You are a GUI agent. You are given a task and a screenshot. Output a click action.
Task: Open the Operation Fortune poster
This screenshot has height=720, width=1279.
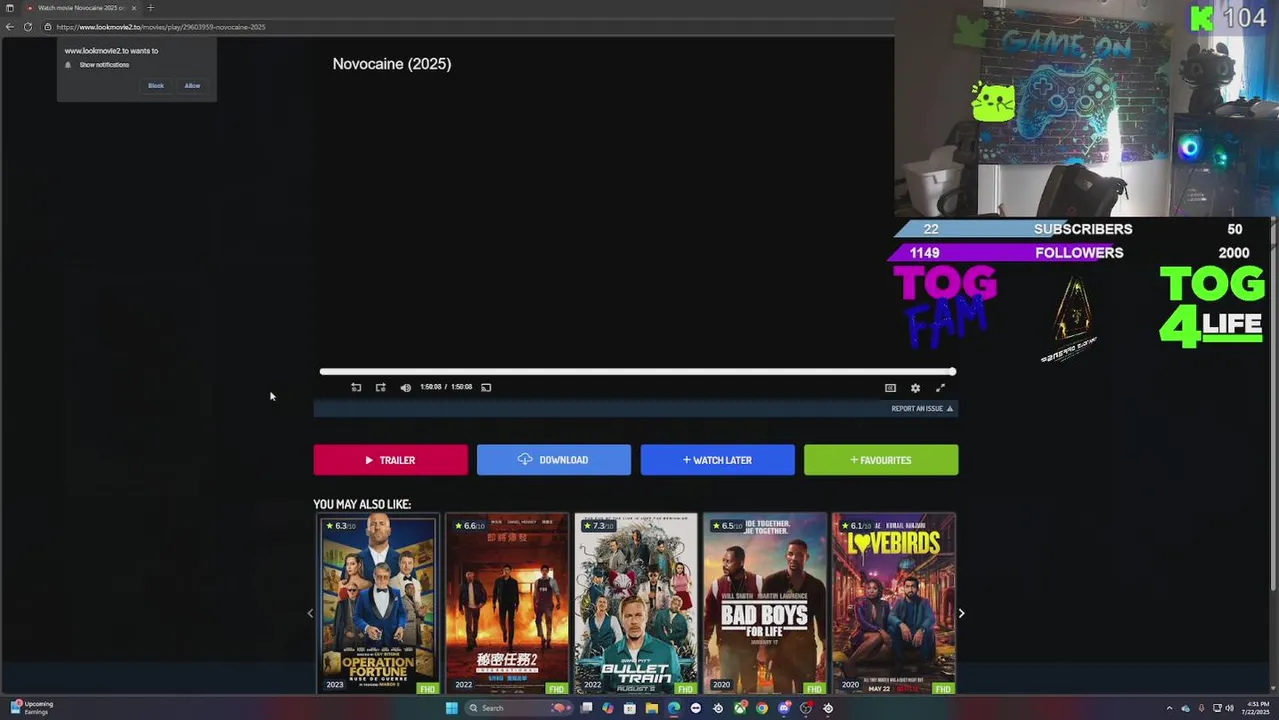click(378, 604)
